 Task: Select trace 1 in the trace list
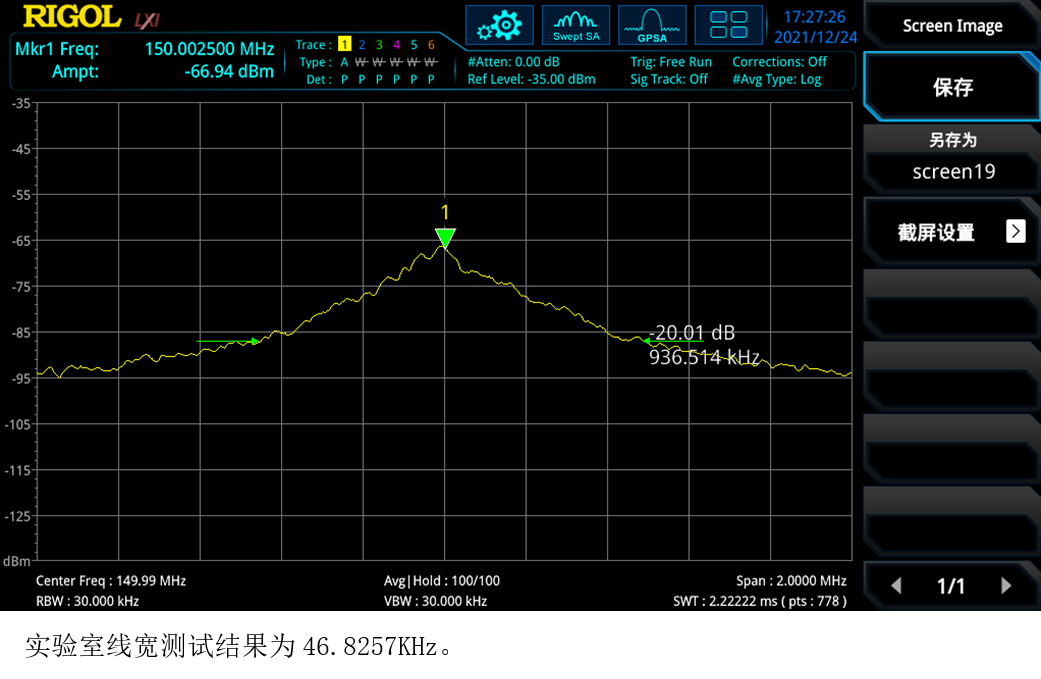(x=344, y=45)
